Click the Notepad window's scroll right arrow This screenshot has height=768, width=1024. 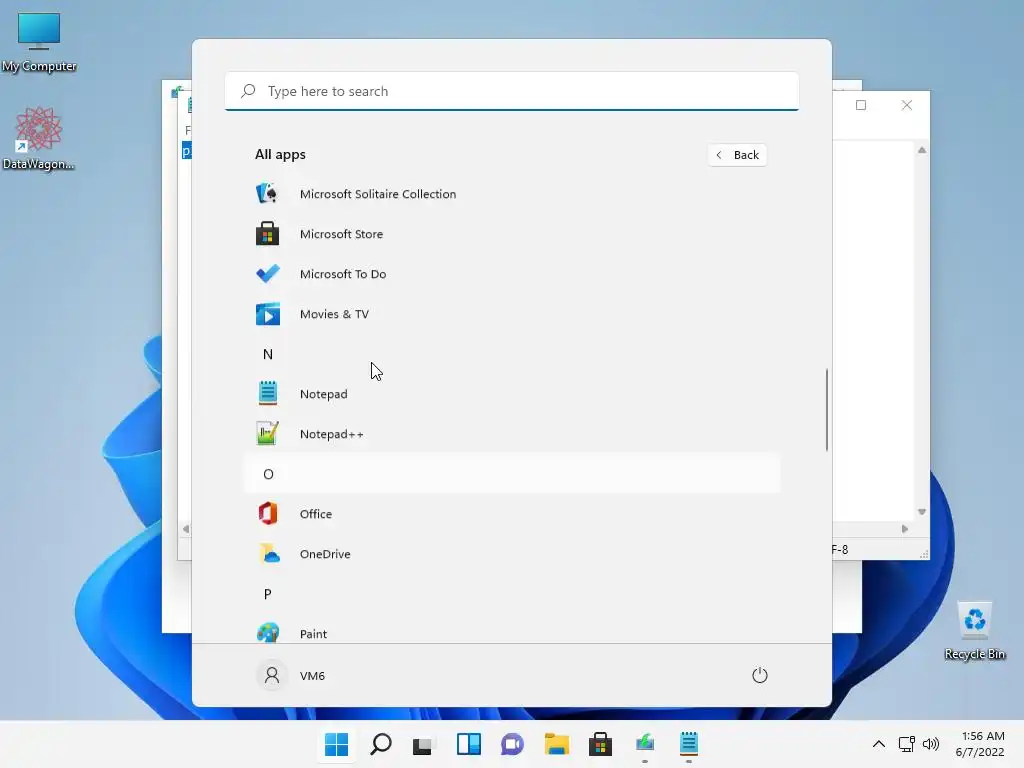click(904, 529)
